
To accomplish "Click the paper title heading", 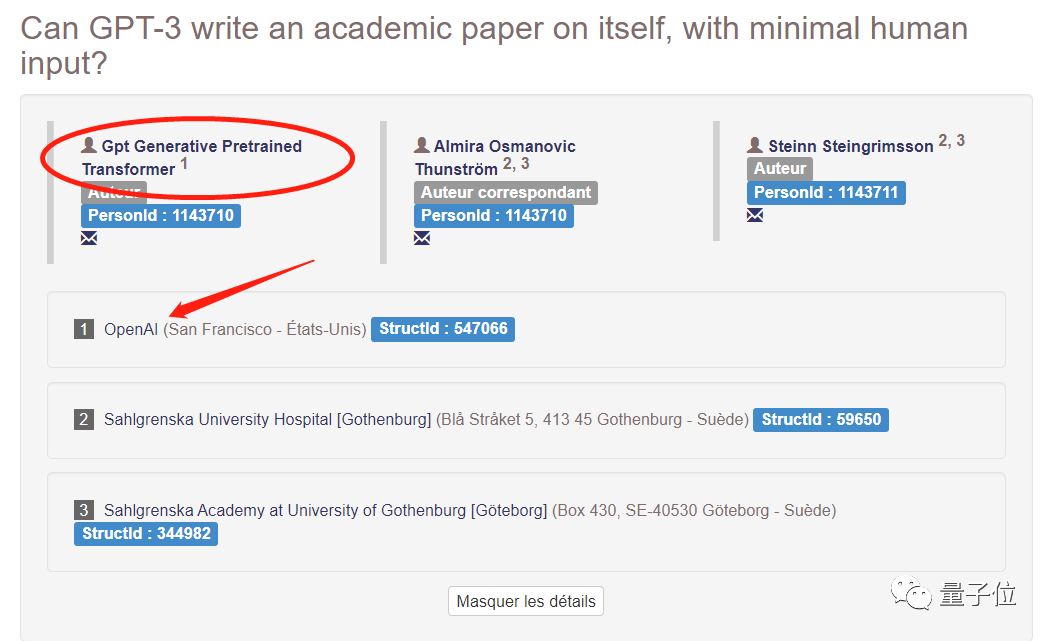I will pyautogui.click(x=494, y=46).
